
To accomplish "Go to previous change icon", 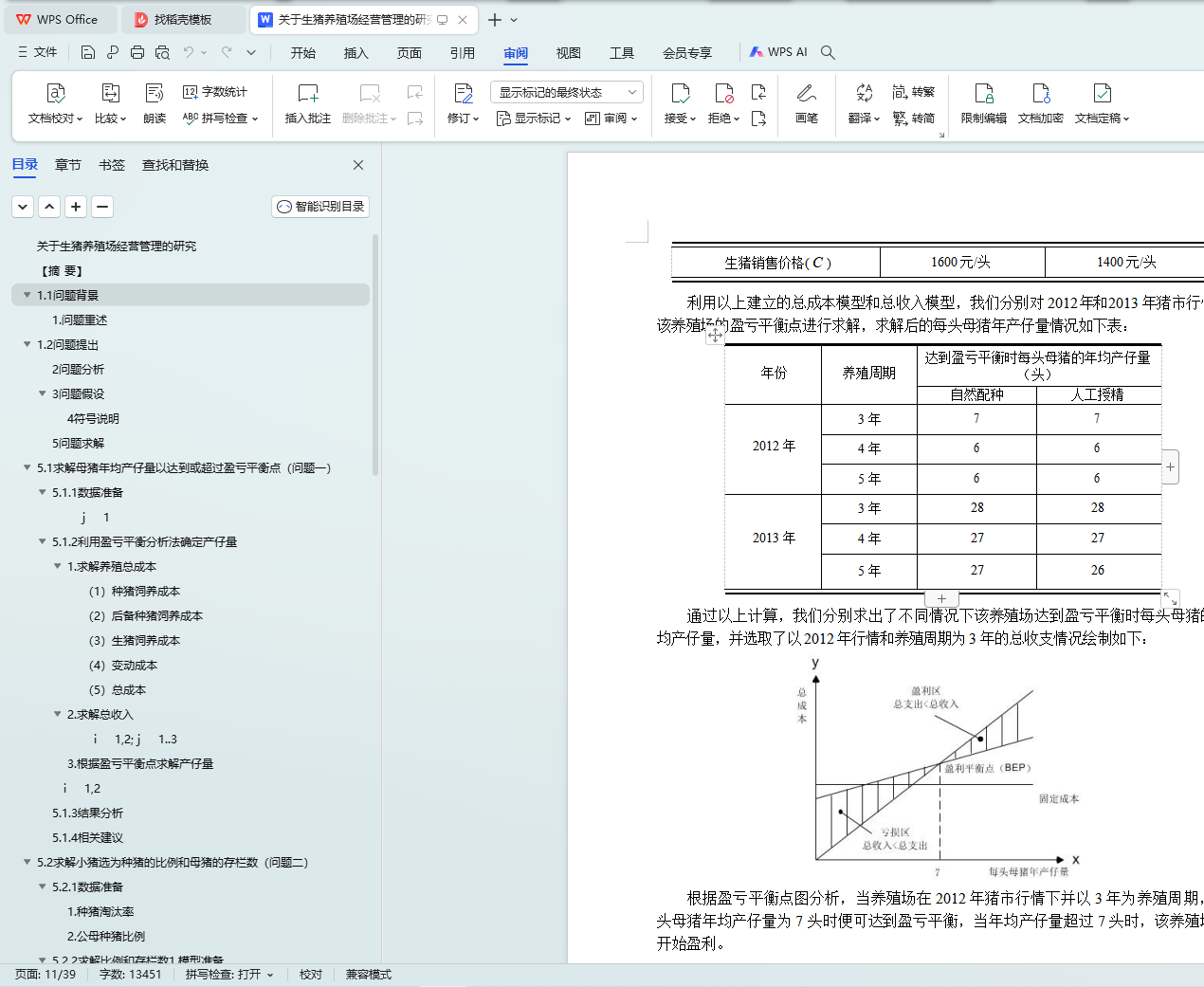I will pos(758,92).
